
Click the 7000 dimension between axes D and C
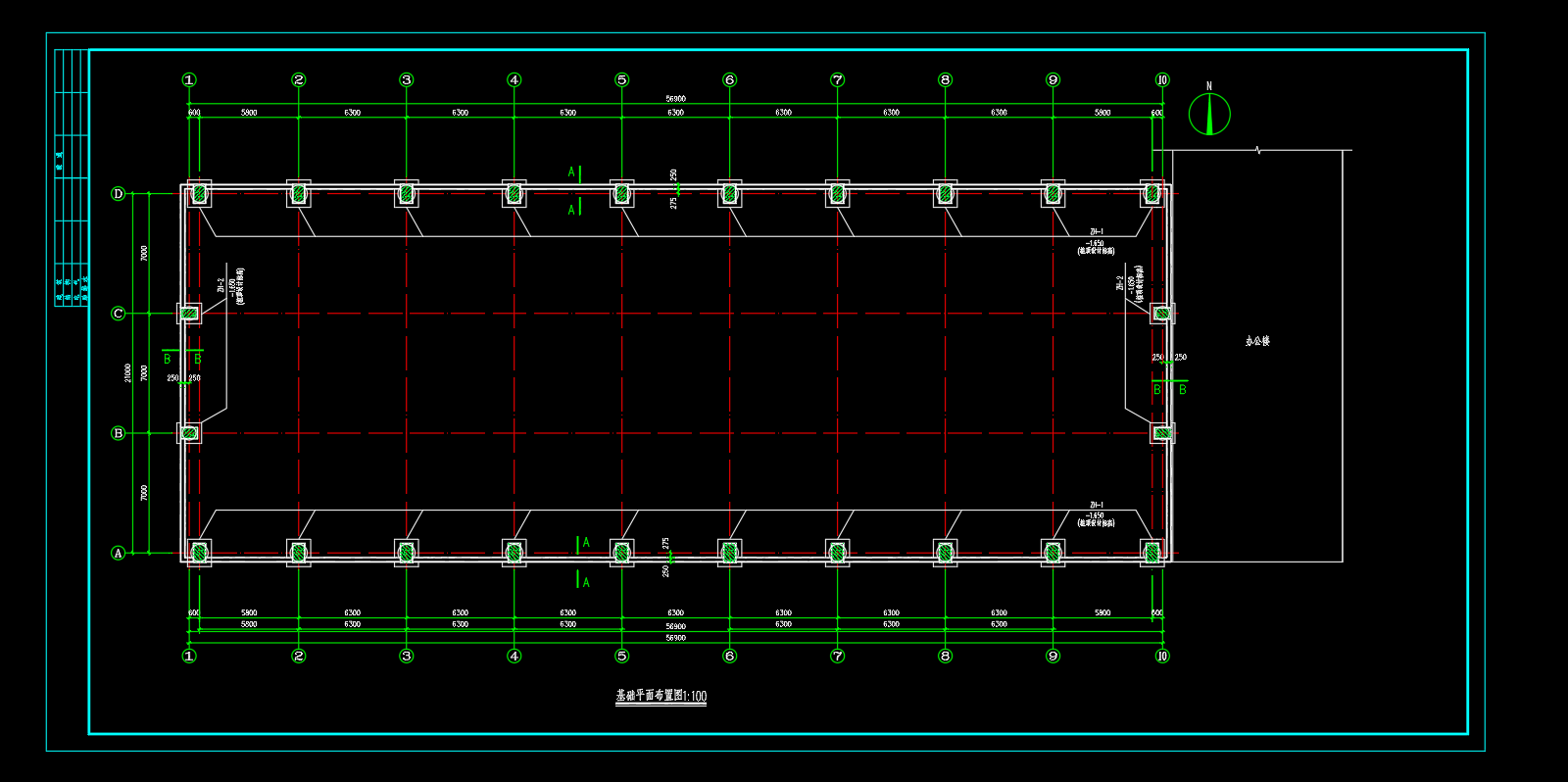(x=145, y=253)
